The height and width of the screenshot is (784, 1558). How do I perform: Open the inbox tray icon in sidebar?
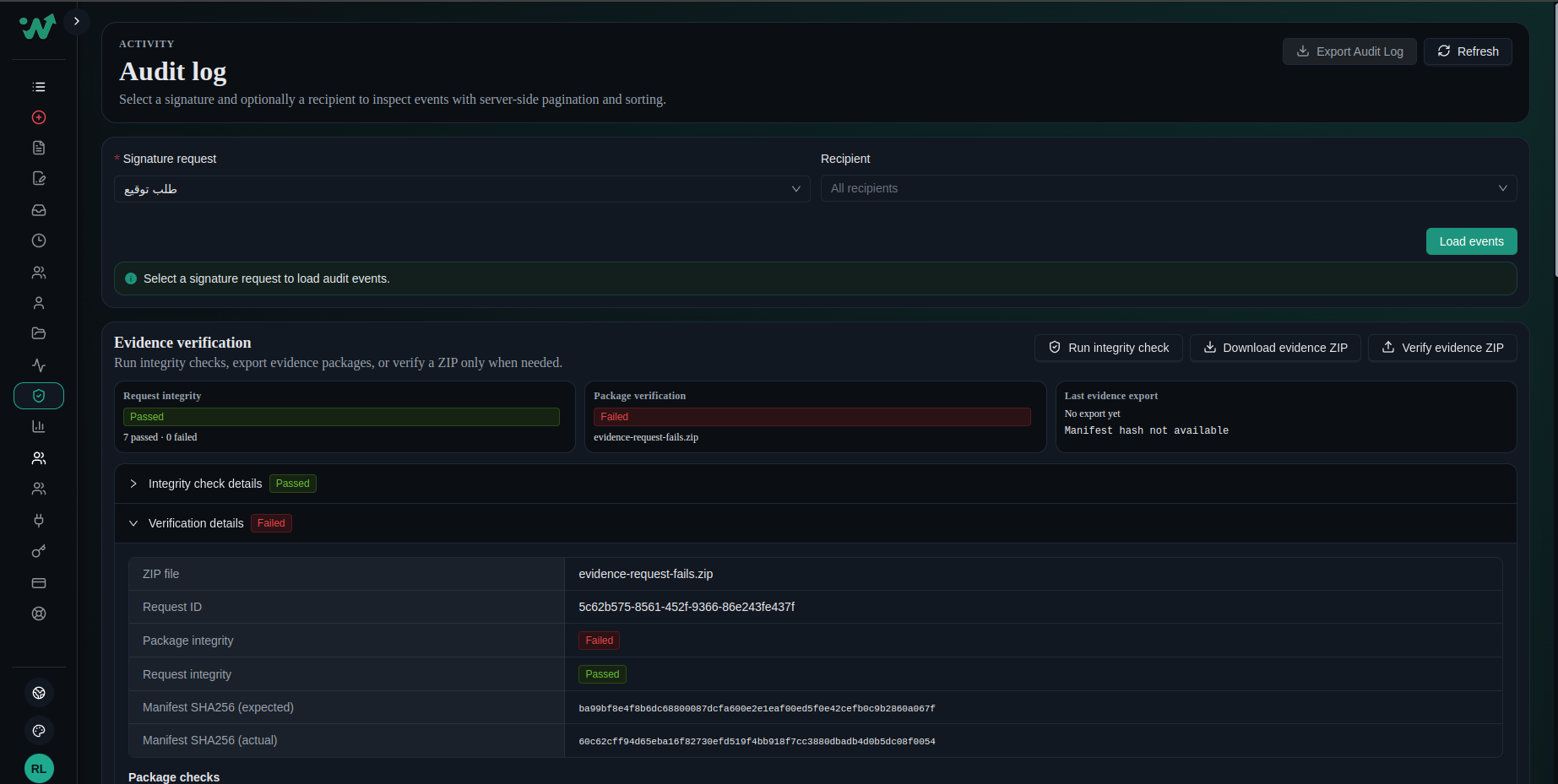click(x=39, y=210)
